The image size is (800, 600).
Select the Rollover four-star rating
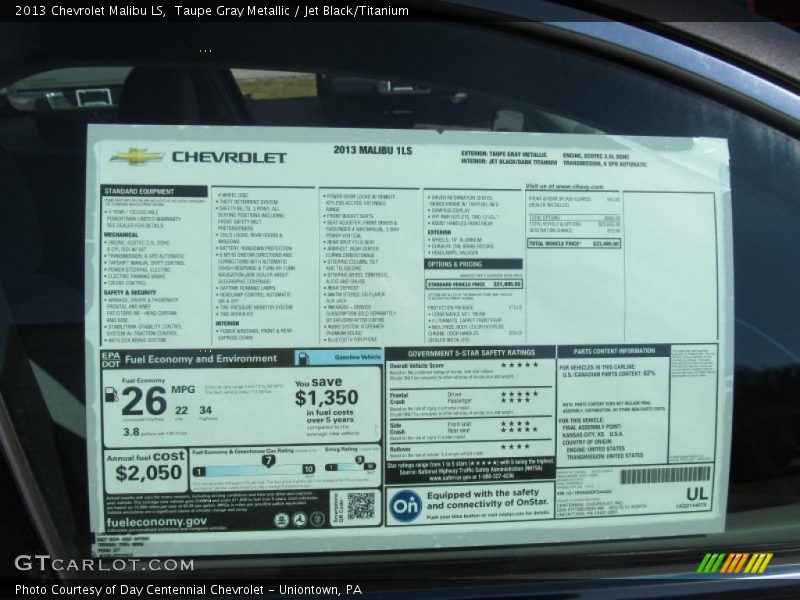(x=515, y=444)
